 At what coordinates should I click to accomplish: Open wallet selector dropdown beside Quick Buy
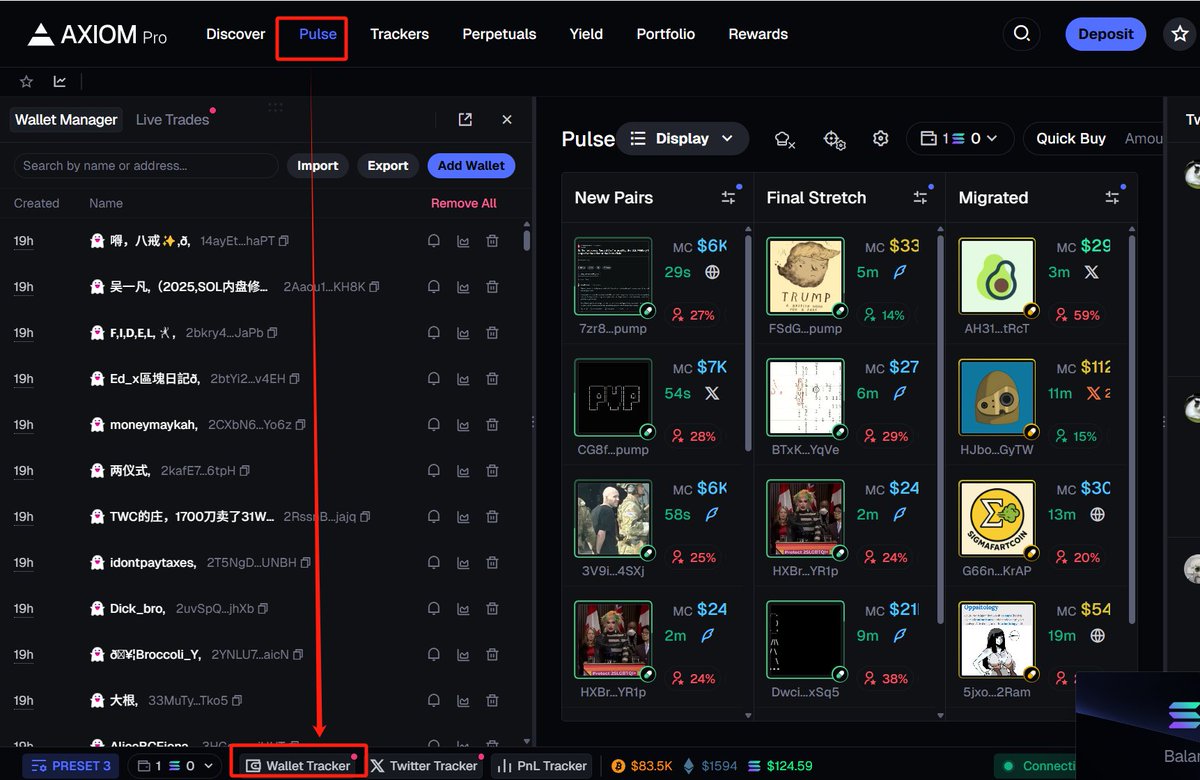click(959, 139)
